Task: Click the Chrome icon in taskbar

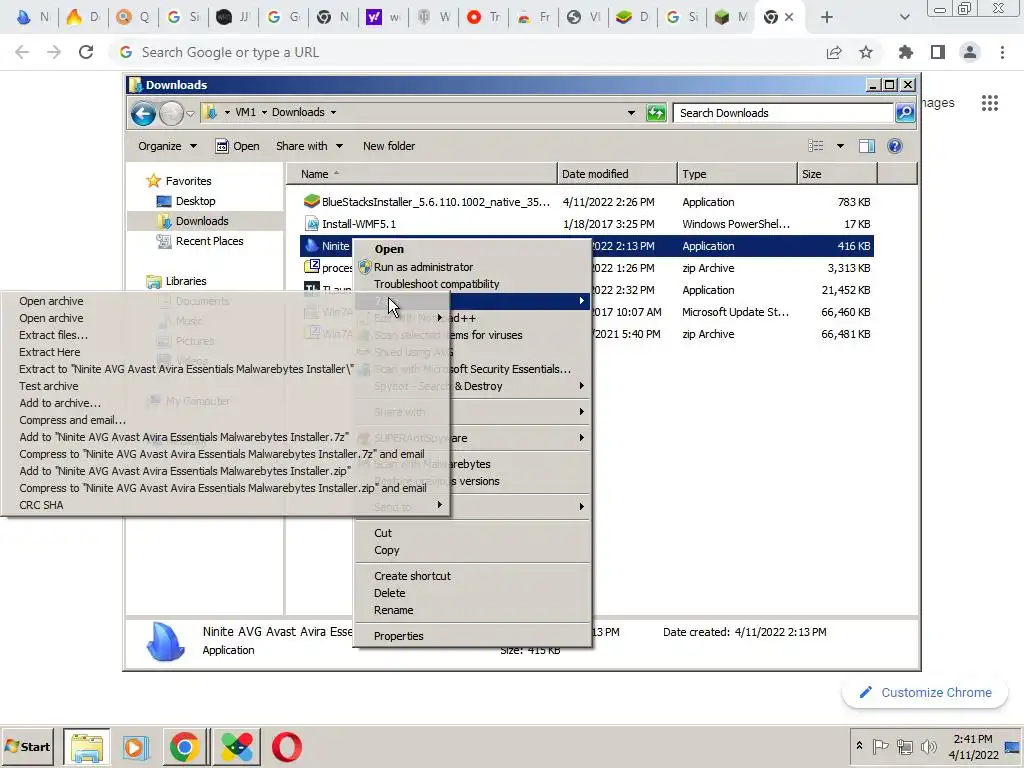Action: 185,747
